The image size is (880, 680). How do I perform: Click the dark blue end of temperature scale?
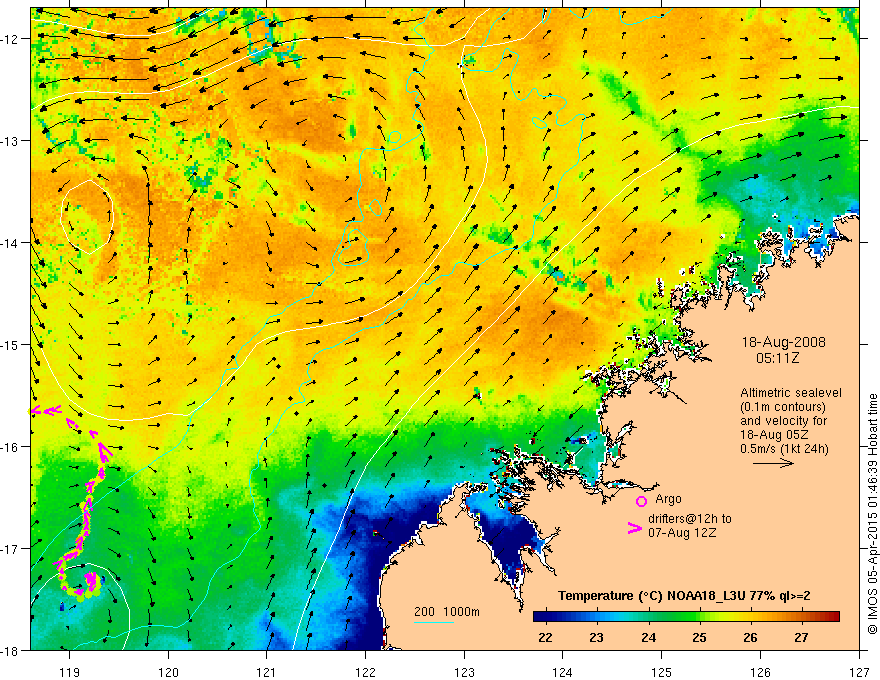click(x=539, y=616)
